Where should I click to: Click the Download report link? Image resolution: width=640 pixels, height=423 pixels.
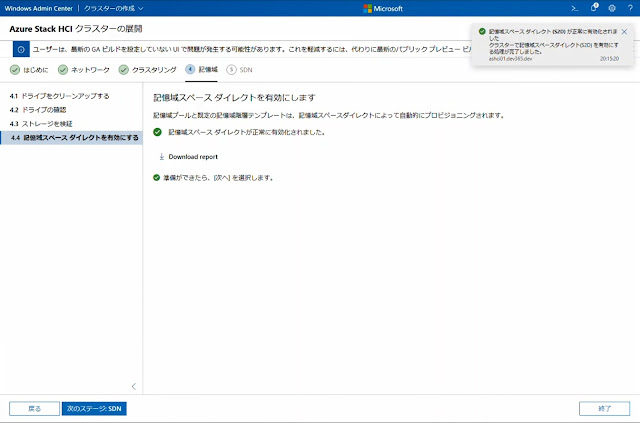(193, 157)
